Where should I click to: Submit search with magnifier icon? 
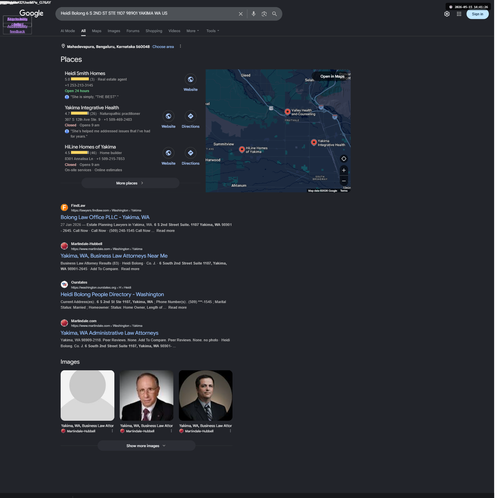point(274,14)
